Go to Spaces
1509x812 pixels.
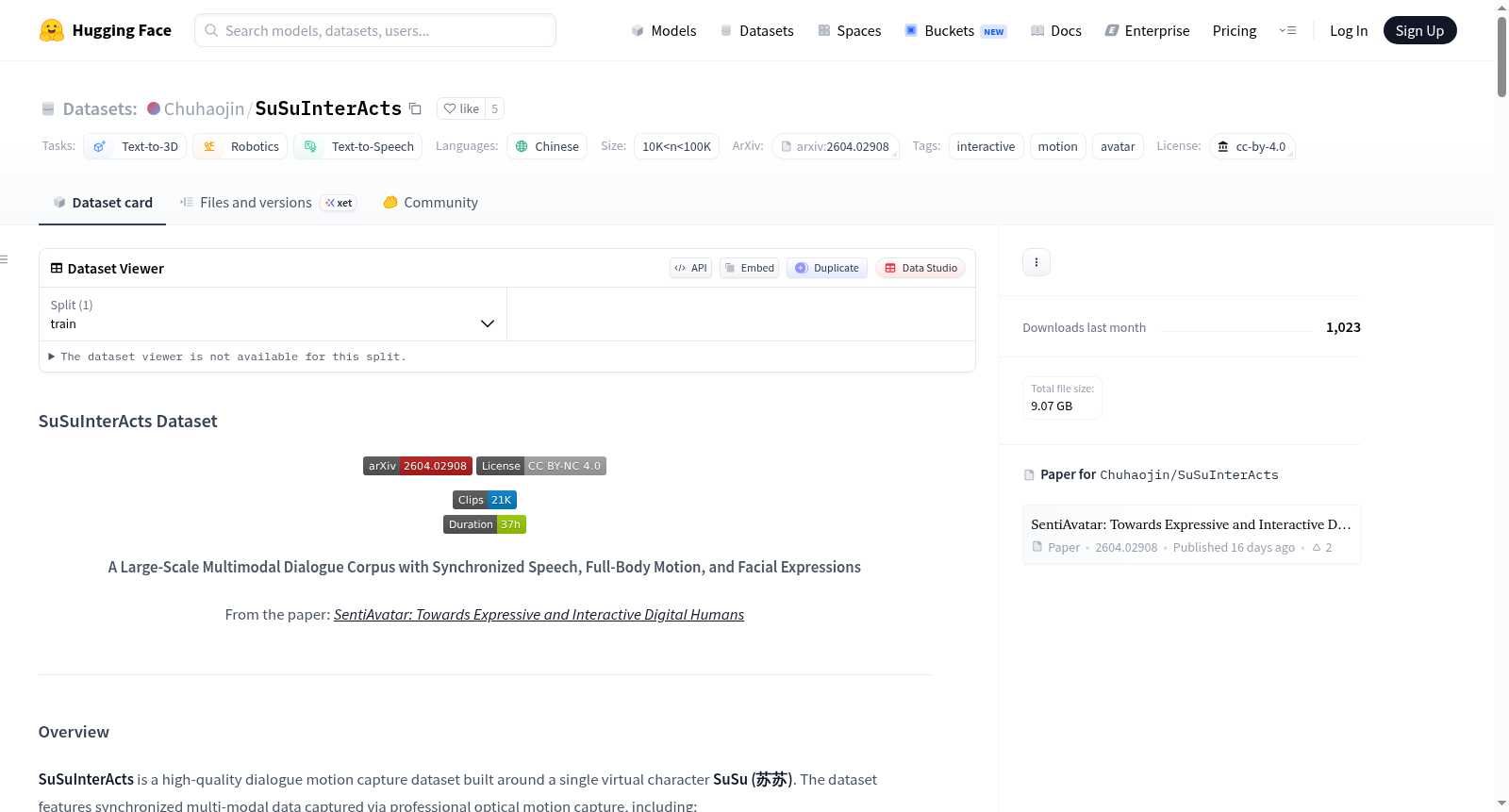click(x=849, y=31)
